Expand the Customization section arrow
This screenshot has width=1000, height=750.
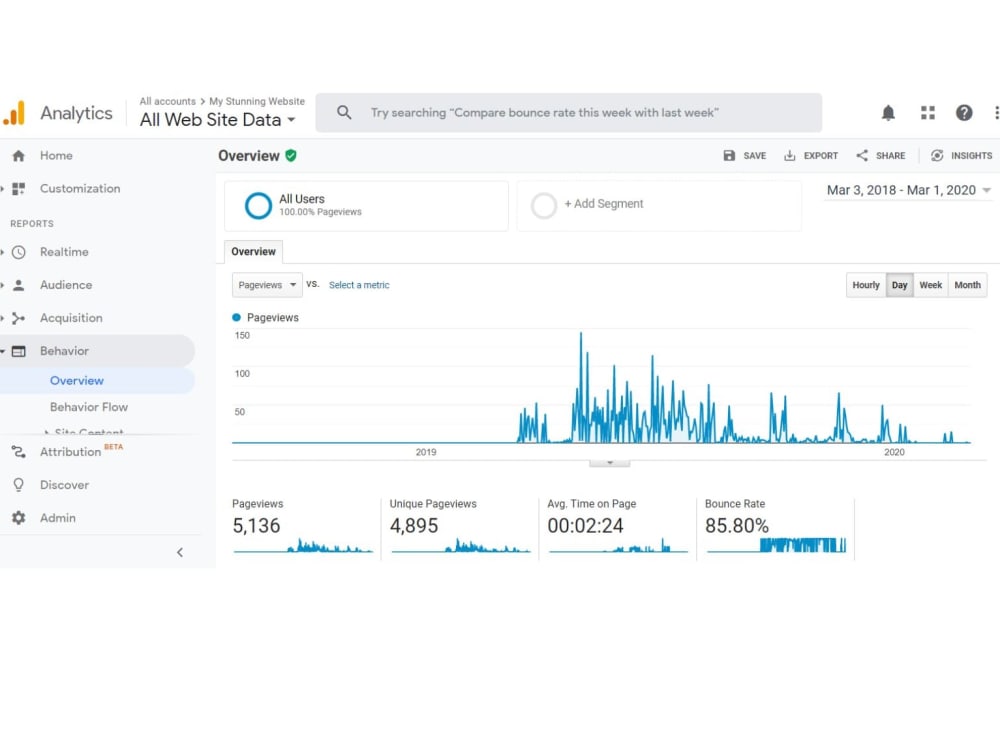pyautogui.click(x=2, y=189)
